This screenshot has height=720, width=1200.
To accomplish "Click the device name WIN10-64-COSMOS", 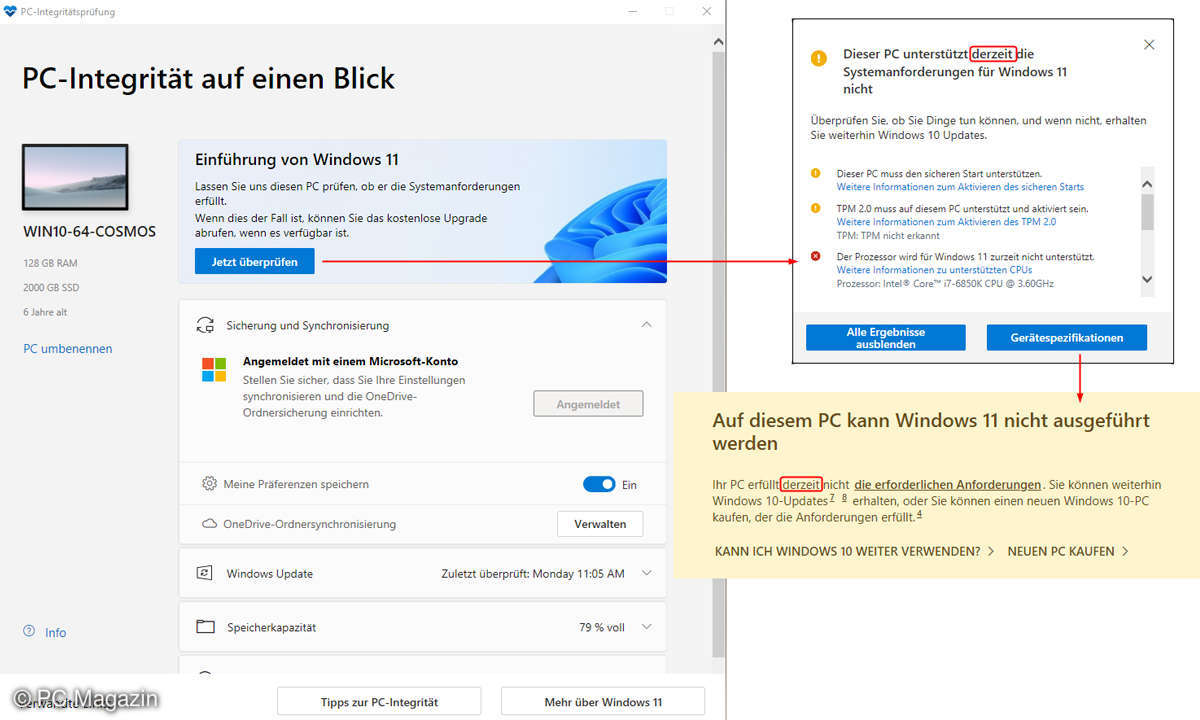I will [x=89, y=231].
